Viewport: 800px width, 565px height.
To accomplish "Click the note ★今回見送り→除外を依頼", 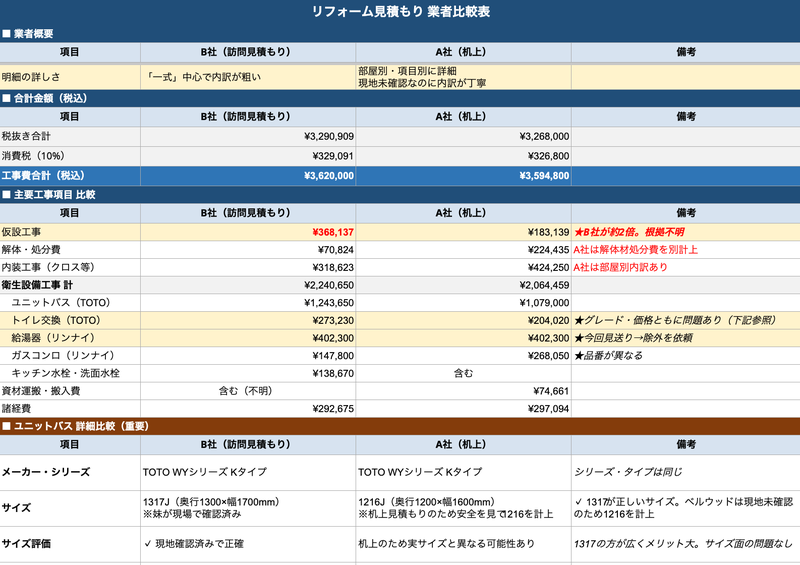I will point(639,338).
